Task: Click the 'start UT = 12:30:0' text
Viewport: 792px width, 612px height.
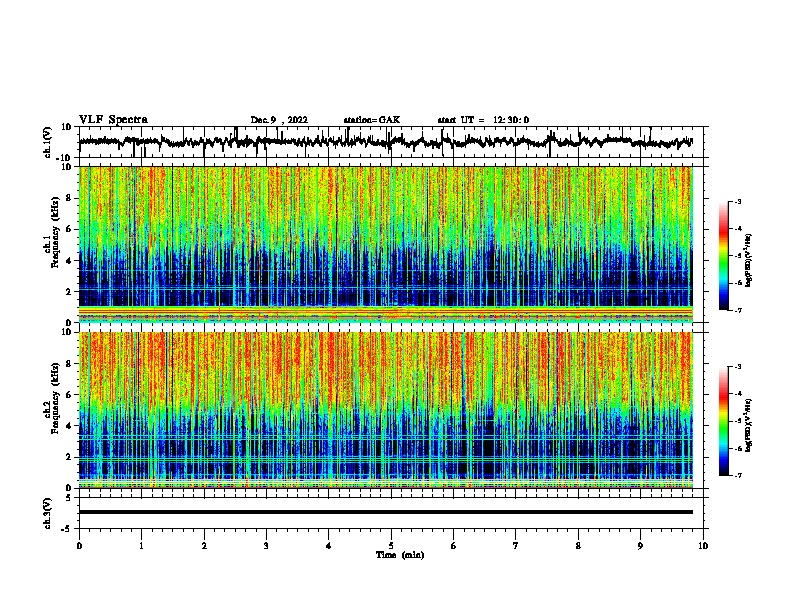Action: tap(483, 120)
